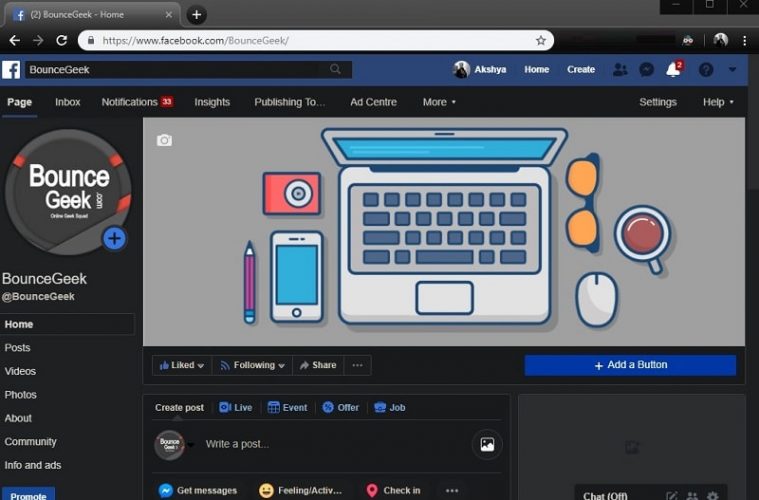The width and height of the screenshot is (759, 500).
Task: Click the Get messages option
Action: click(x=197, y=490)
